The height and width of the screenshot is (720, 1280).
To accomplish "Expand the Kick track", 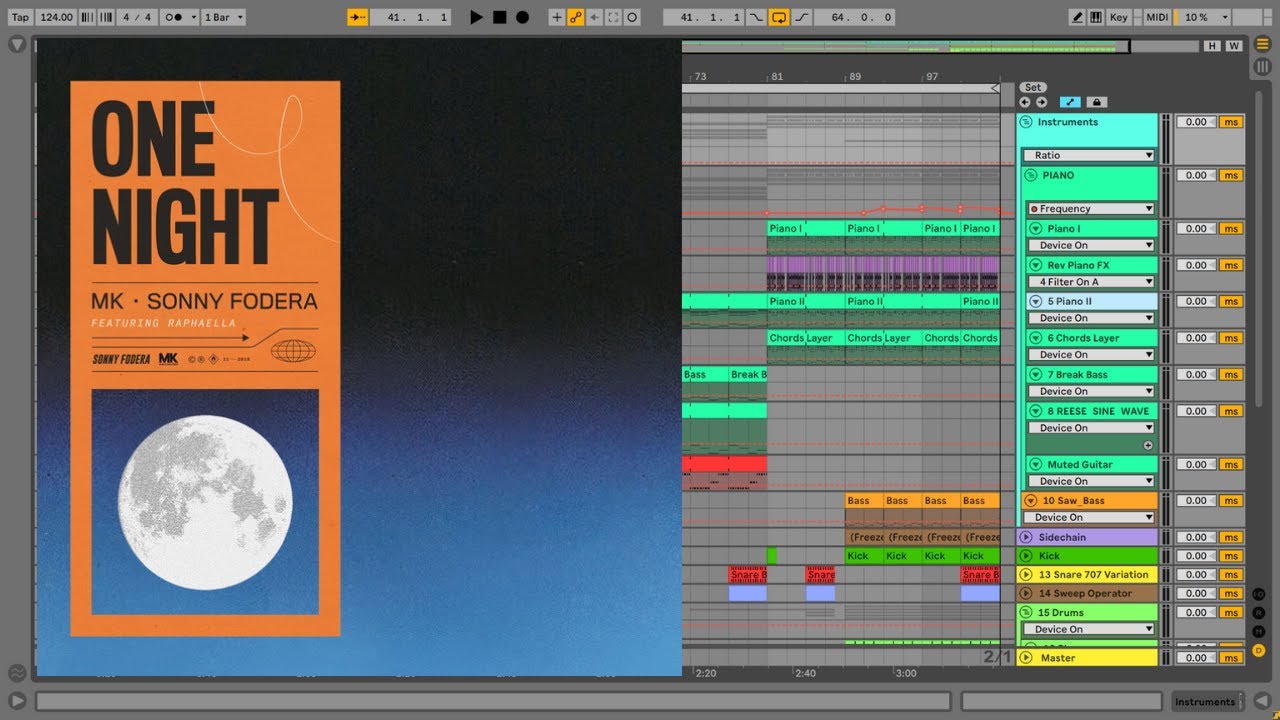I will (x=1026, y=556).
